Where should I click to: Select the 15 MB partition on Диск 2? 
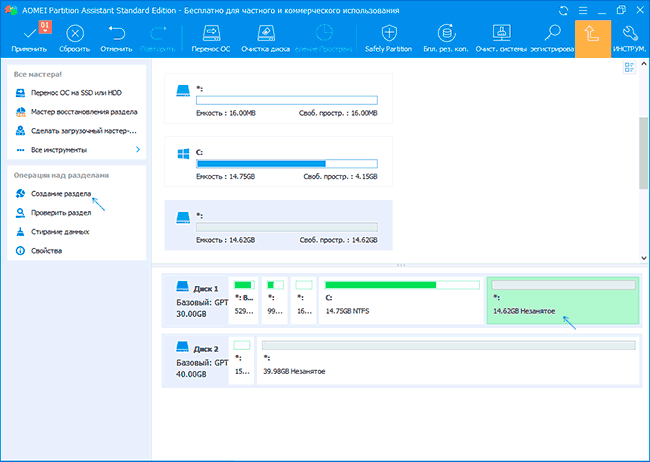(242, 361)
